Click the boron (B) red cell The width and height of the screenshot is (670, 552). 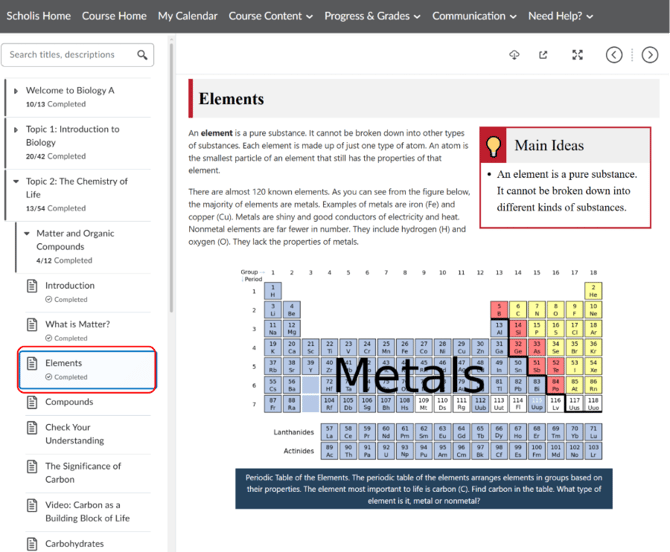click(499, 310)
